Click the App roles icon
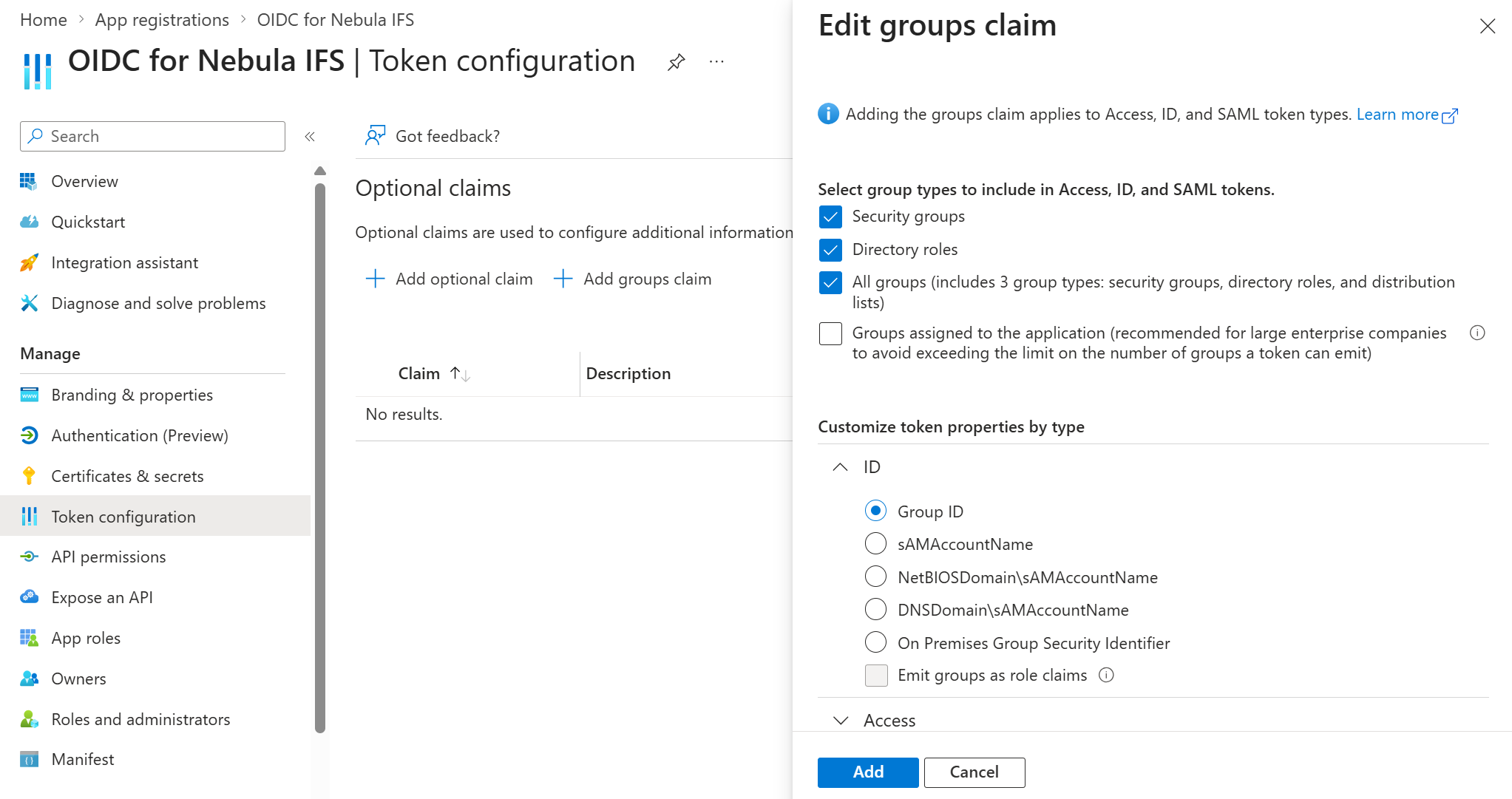 [x=29, y=638]
